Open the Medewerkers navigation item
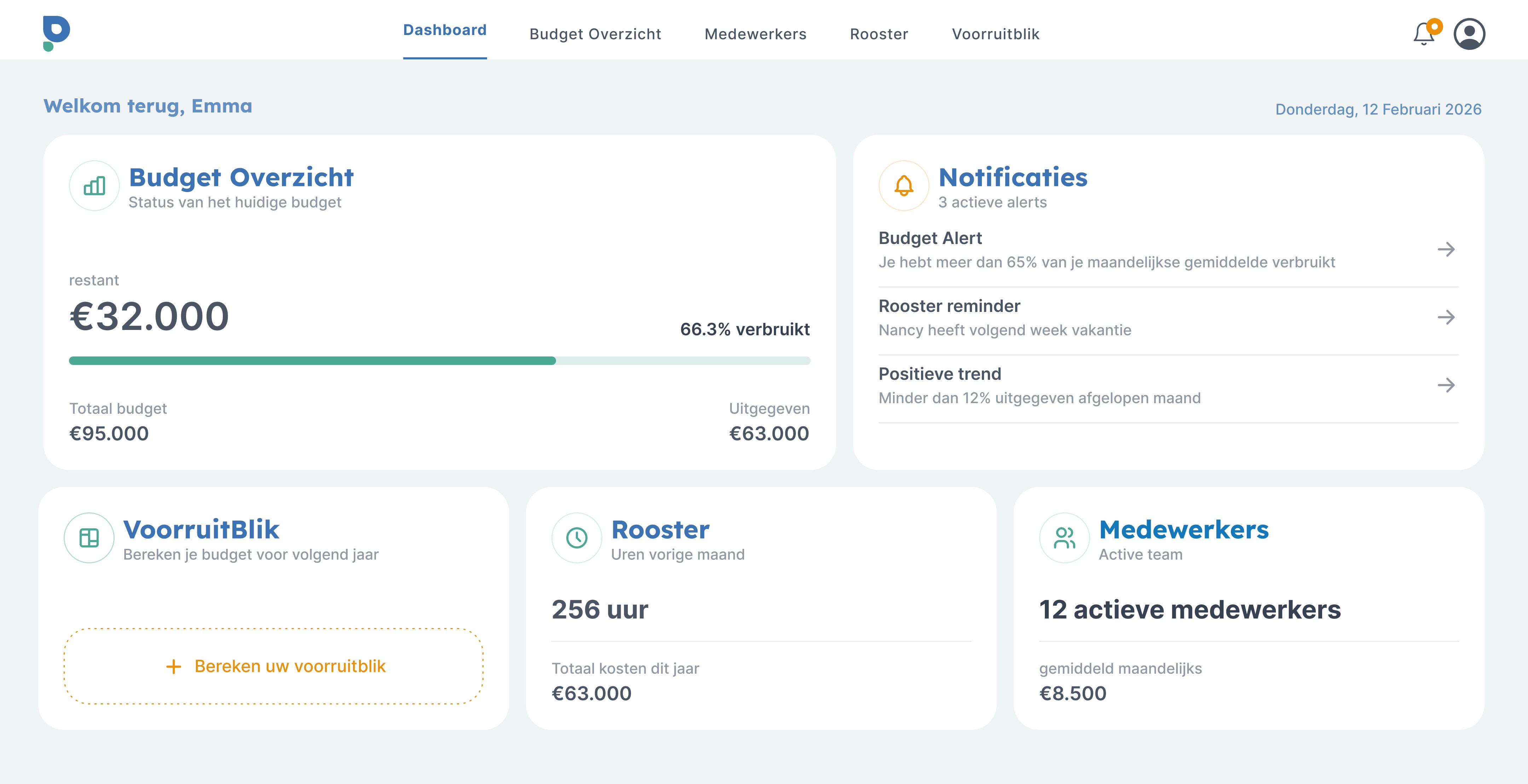The height and width of the screenshot is (784, 1528). coord(755,34)
